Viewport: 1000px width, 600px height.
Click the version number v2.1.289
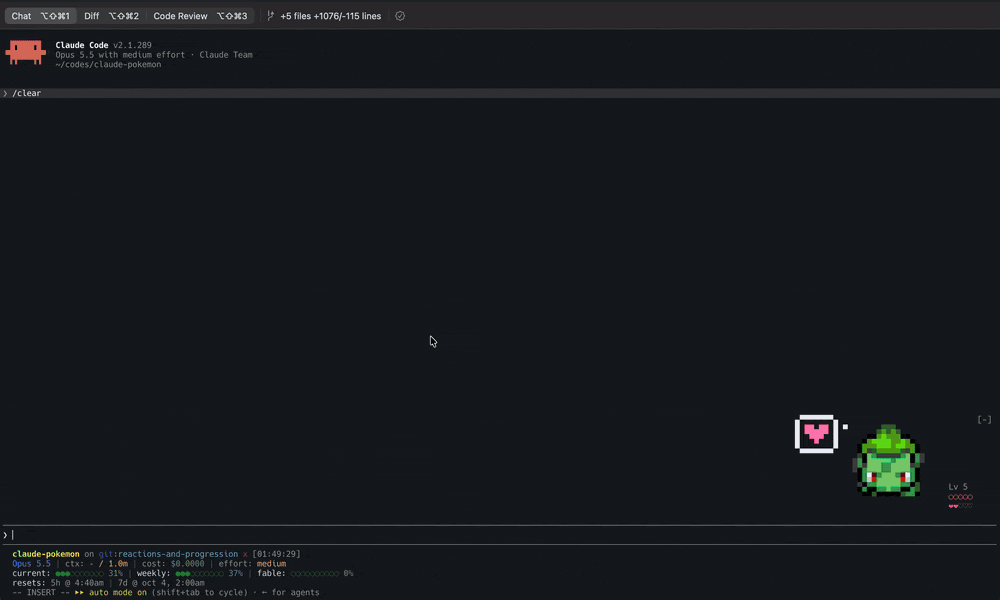(x=132, y=45)
